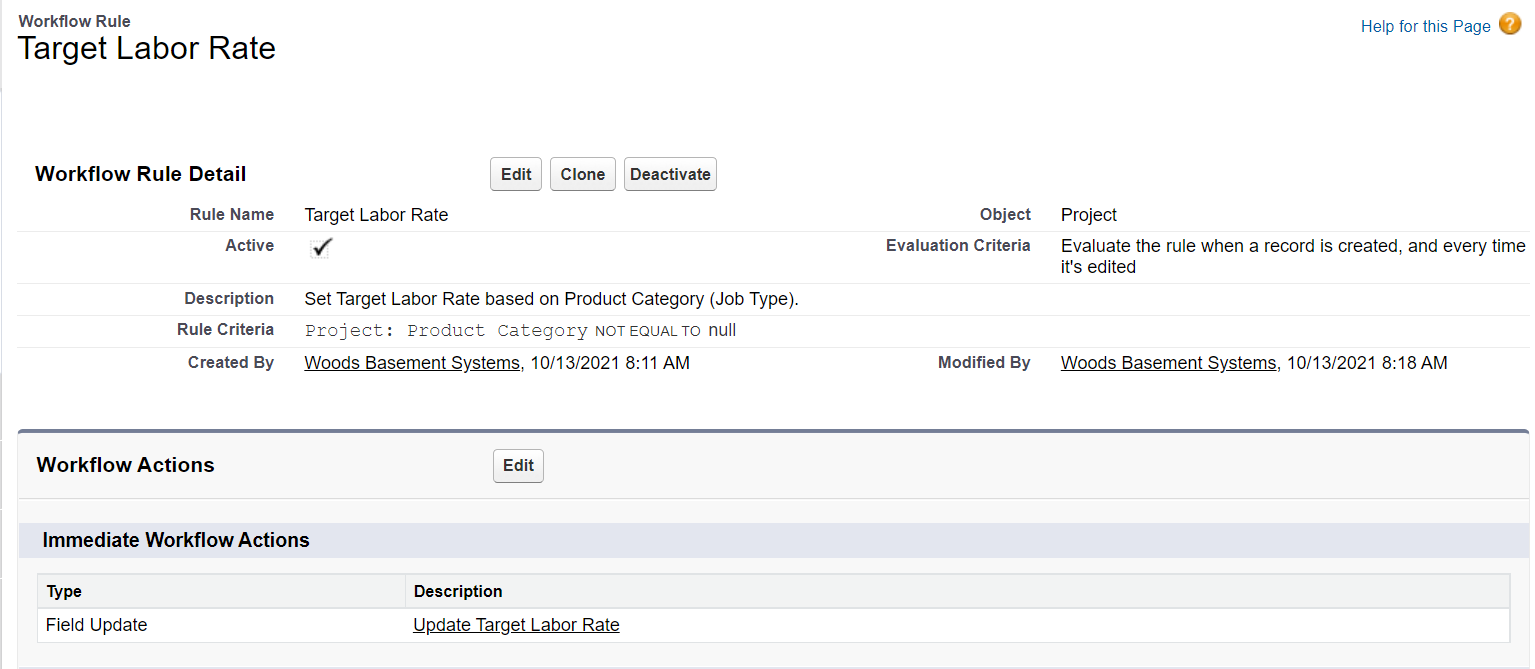Click the modified date 10/13/2021 8:18 AM
Viewport: 1535px width, 669px height.
1366,363
